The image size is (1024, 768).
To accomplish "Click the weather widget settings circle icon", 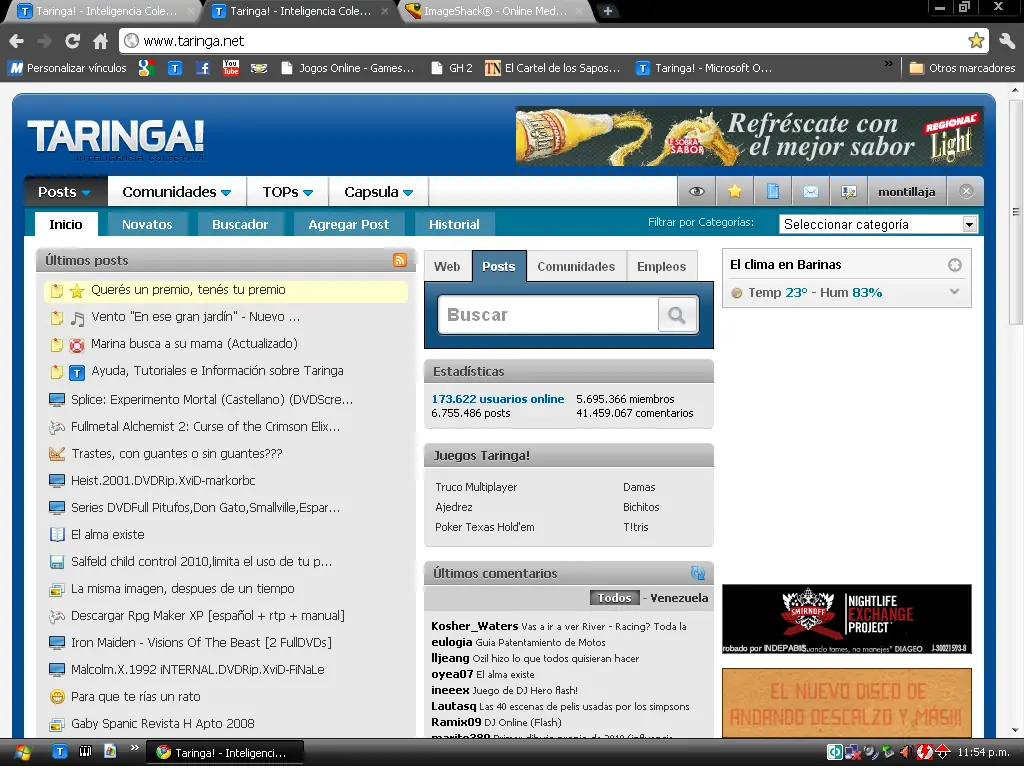I will pyautogui.click(x=955, y=264).
